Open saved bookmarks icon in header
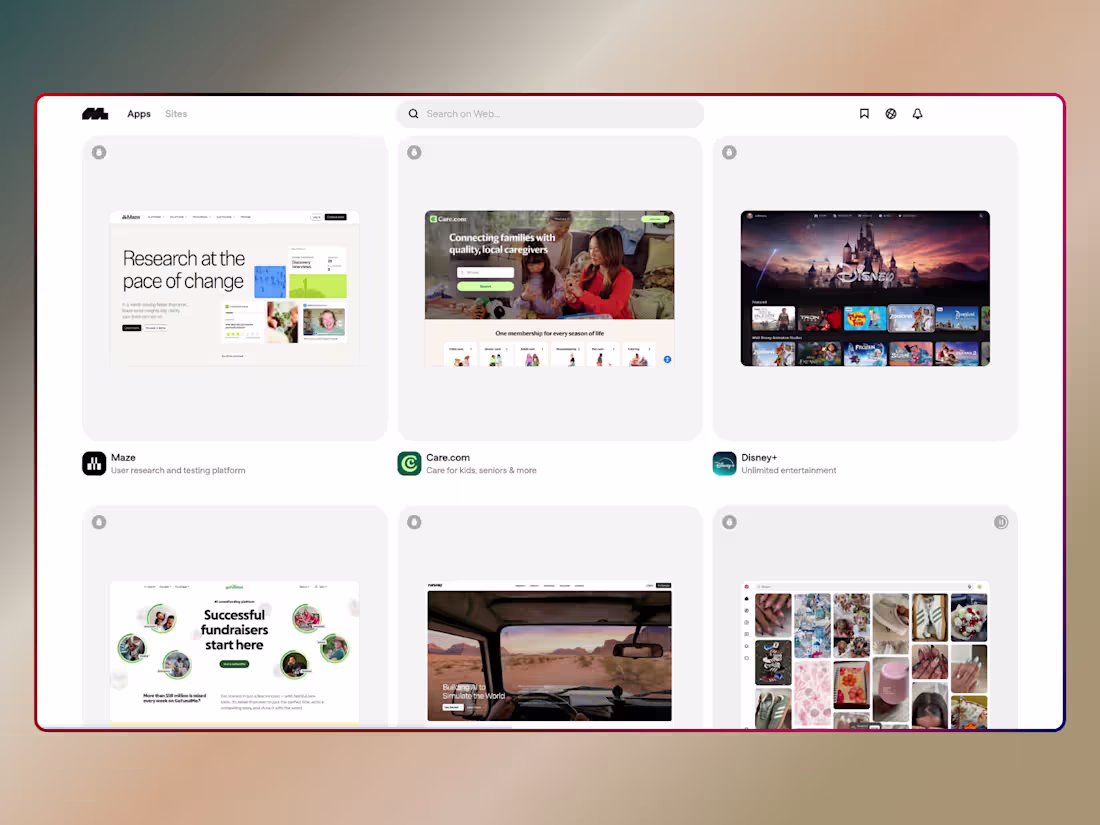1100x825 pixels. tap(864, 114)
